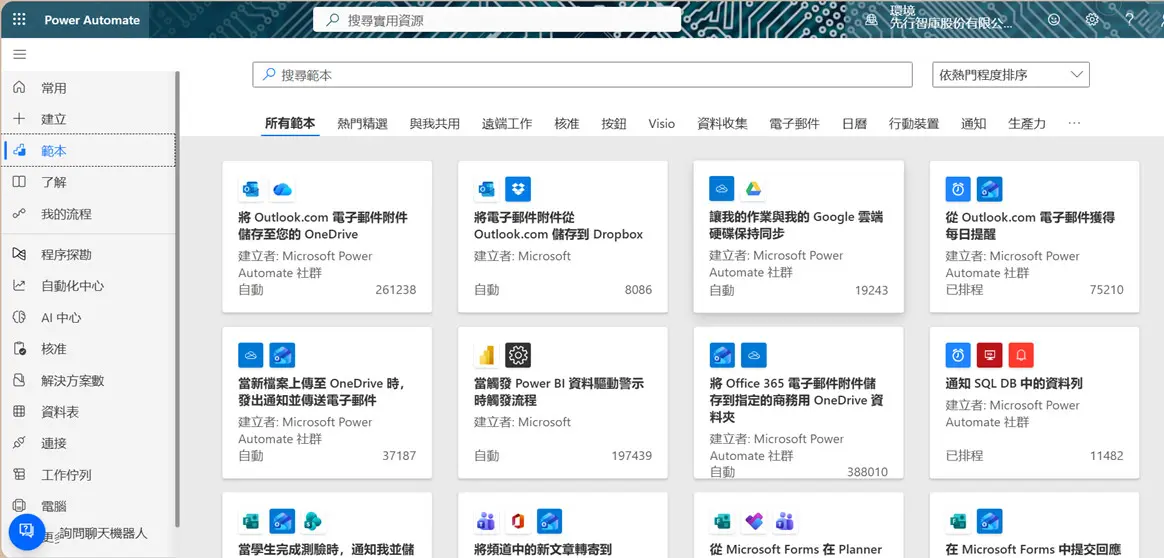Click the sidebar vertical scrollbar

pos(177,297)
